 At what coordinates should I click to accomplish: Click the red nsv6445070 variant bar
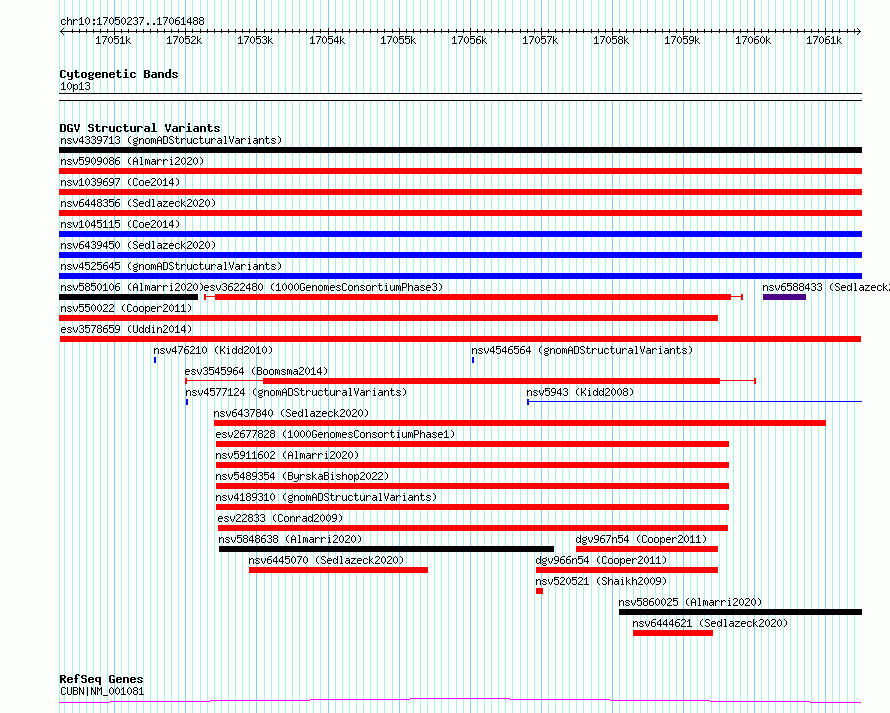click(x=338, y=570)
